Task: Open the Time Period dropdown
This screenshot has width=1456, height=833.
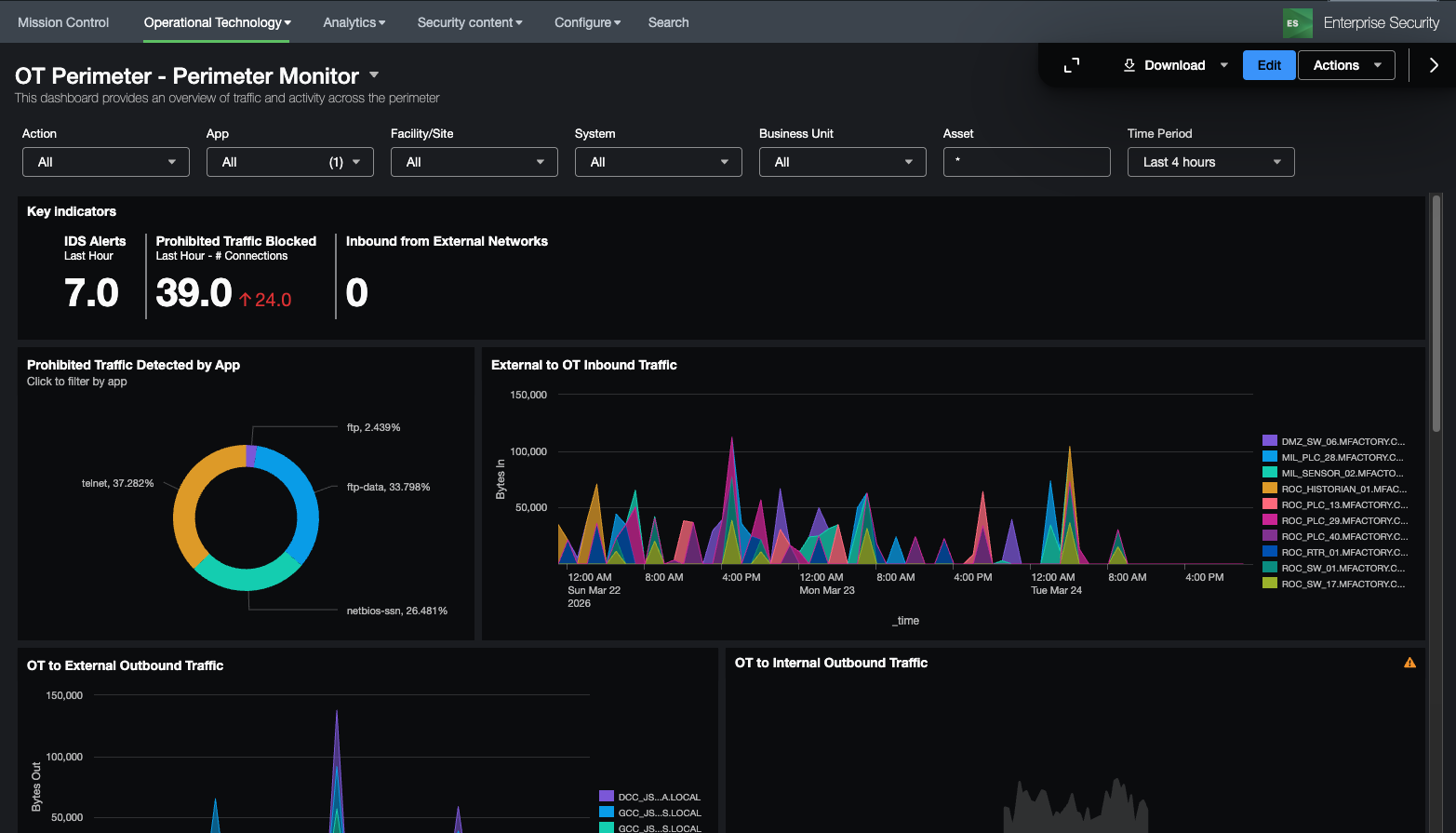Action: pos(1210,162)
